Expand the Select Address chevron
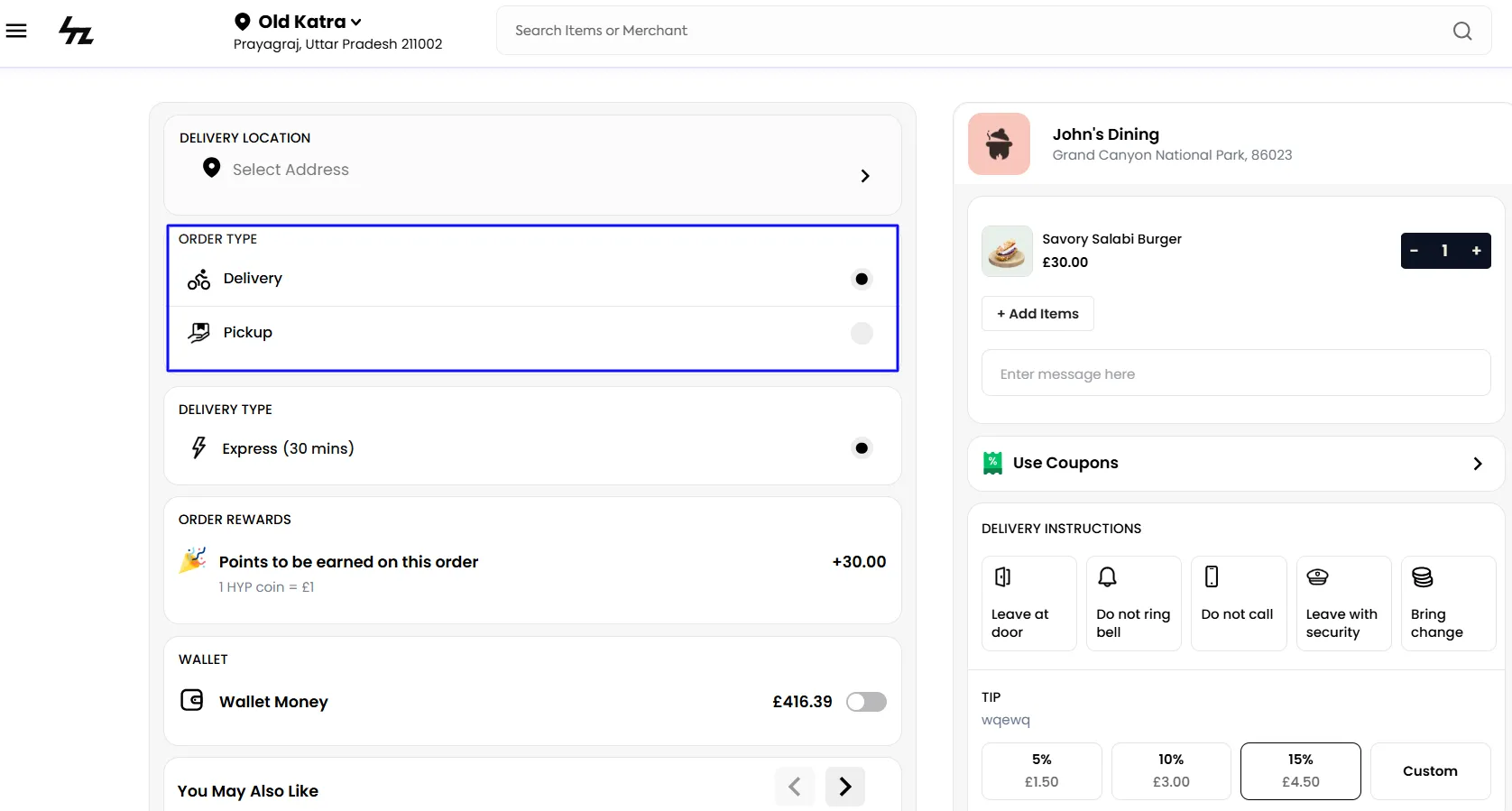The height and width of the screenshot is (811, 1512). pyautogui.click(x=865, y=176)
